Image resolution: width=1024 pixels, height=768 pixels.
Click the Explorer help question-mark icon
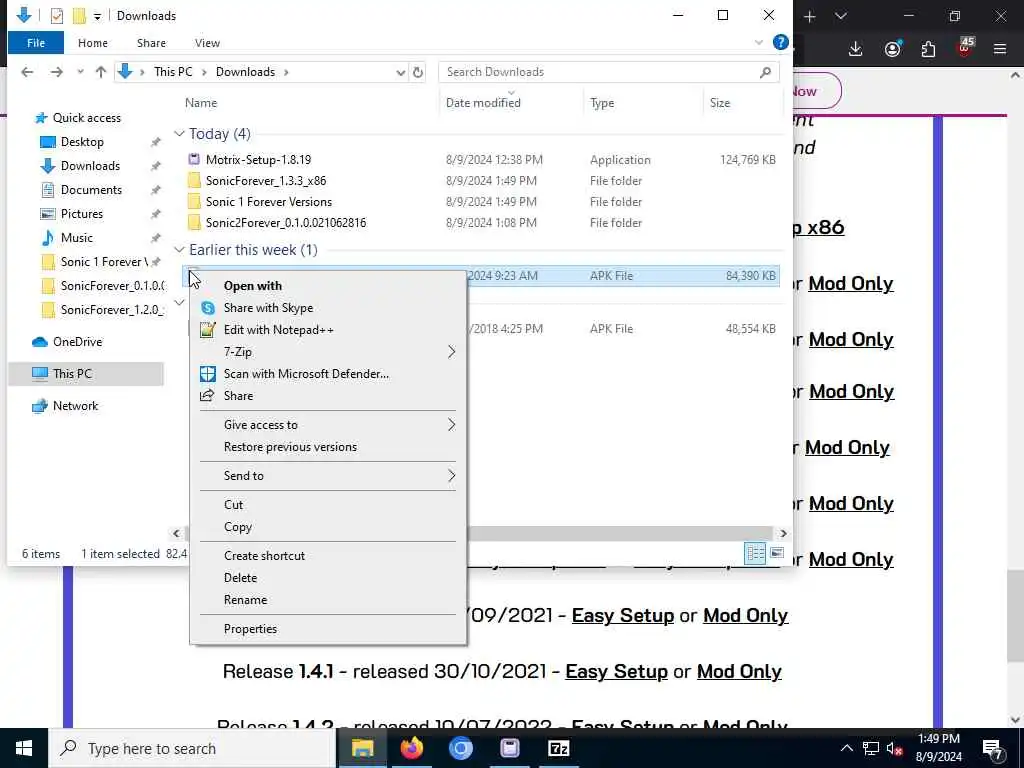(780, 42)
